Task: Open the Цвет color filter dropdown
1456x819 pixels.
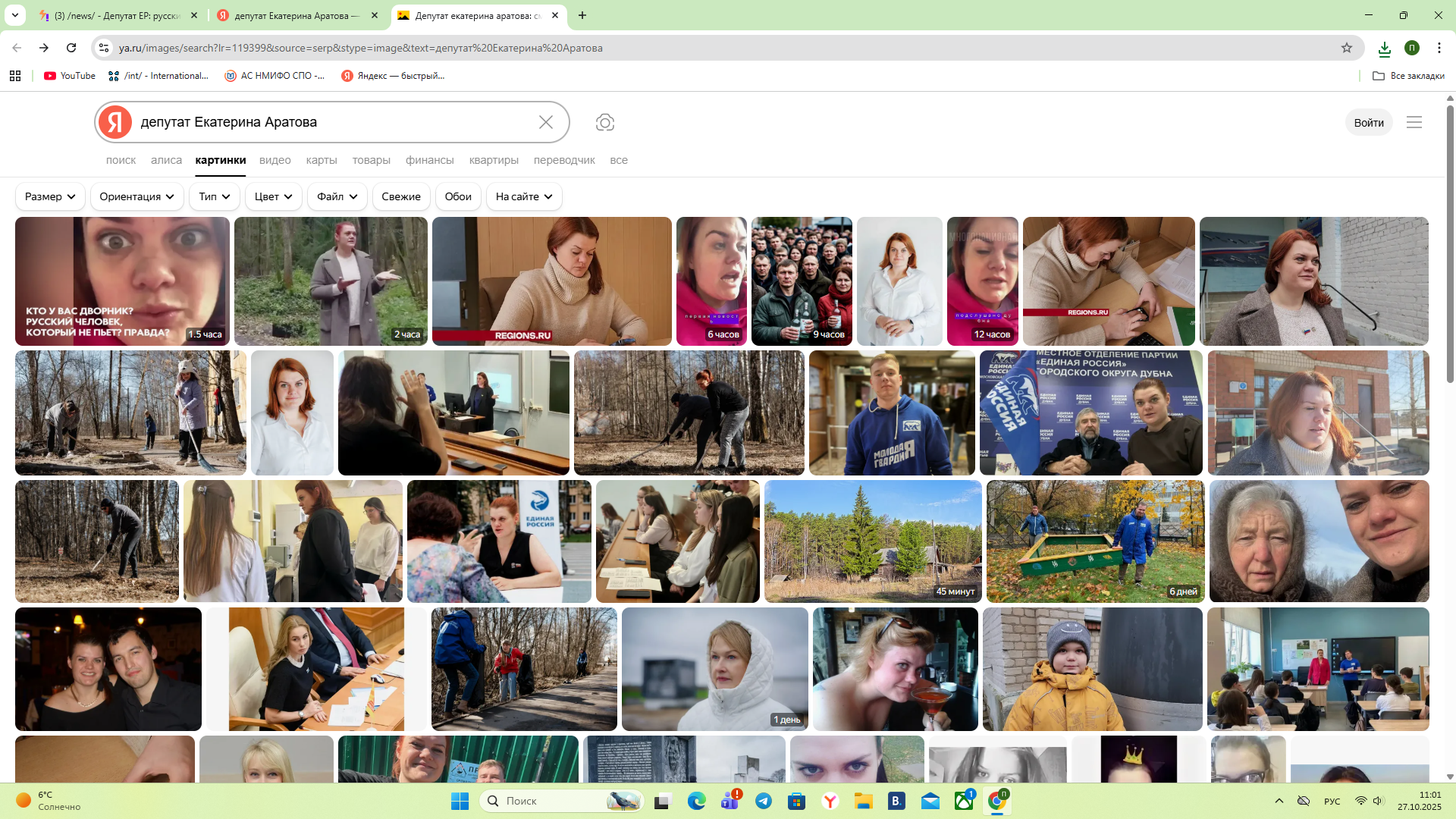Action: point(273,196)
